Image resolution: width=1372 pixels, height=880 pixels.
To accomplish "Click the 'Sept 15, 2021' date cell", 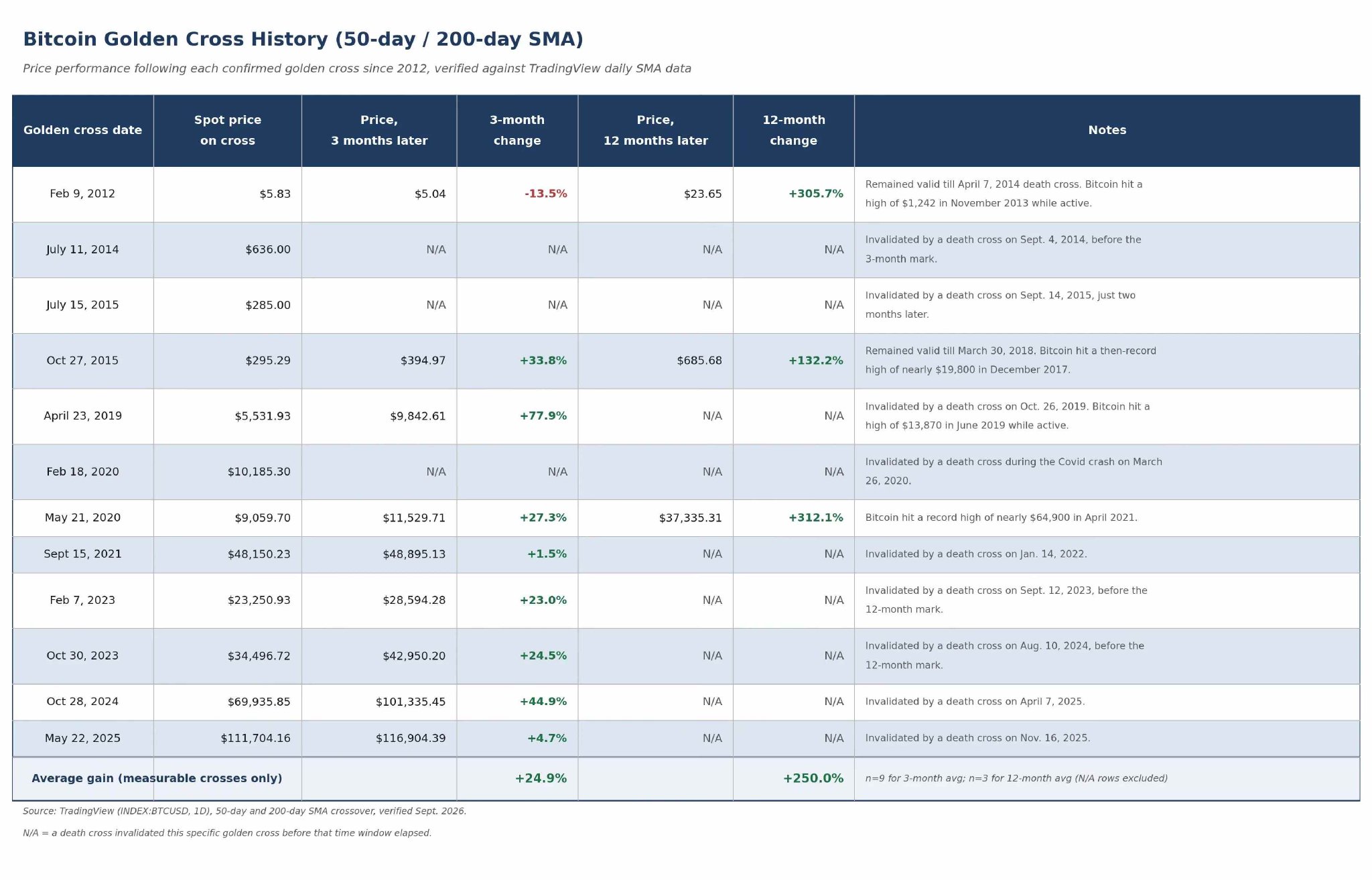I will click(x=82, y=554).
